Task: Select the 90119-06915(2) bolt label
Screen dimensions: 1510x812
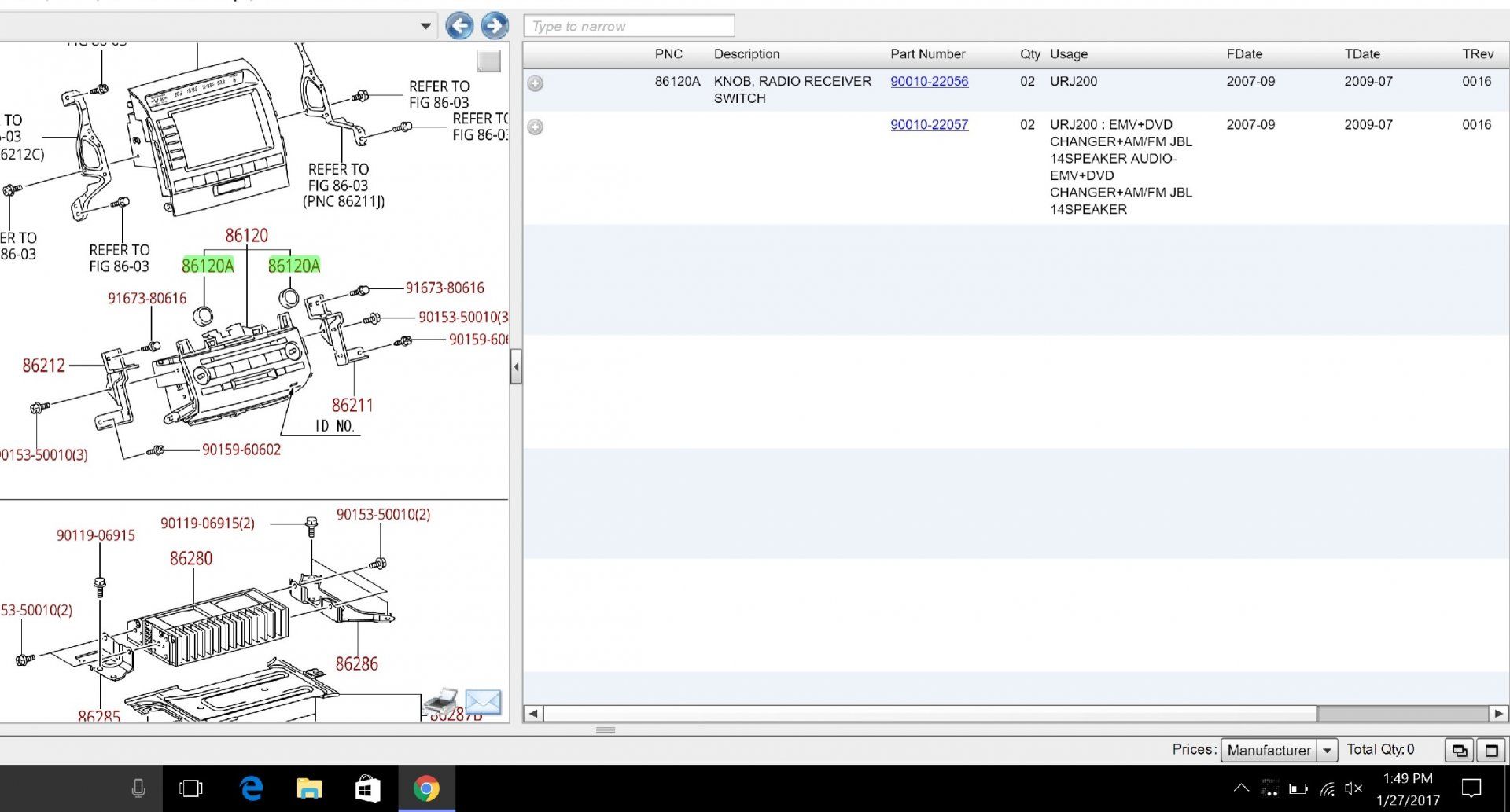Action: click(208, 524)
